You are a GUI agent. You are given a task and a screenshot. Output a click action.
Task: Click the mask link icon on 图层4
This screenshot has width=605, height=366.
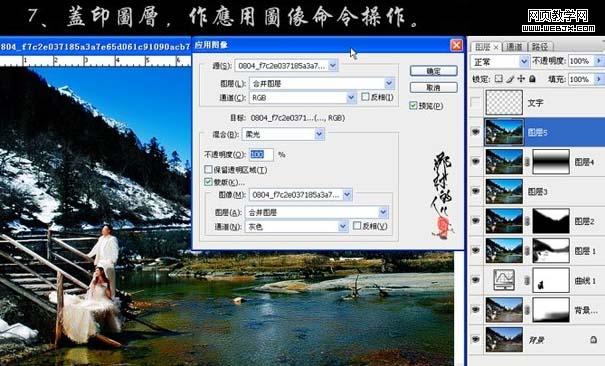527,162
